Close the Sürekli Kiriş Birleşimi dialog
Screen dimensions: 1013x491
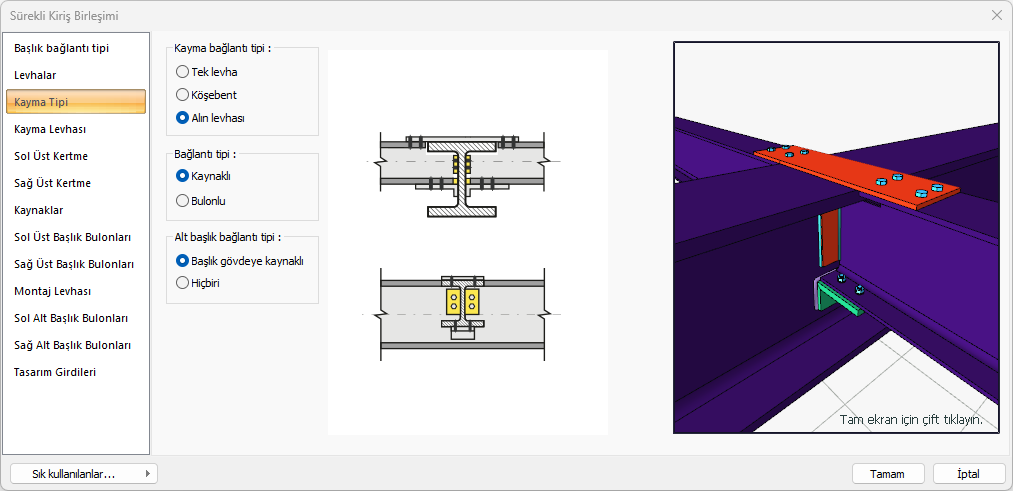(996, 16)
